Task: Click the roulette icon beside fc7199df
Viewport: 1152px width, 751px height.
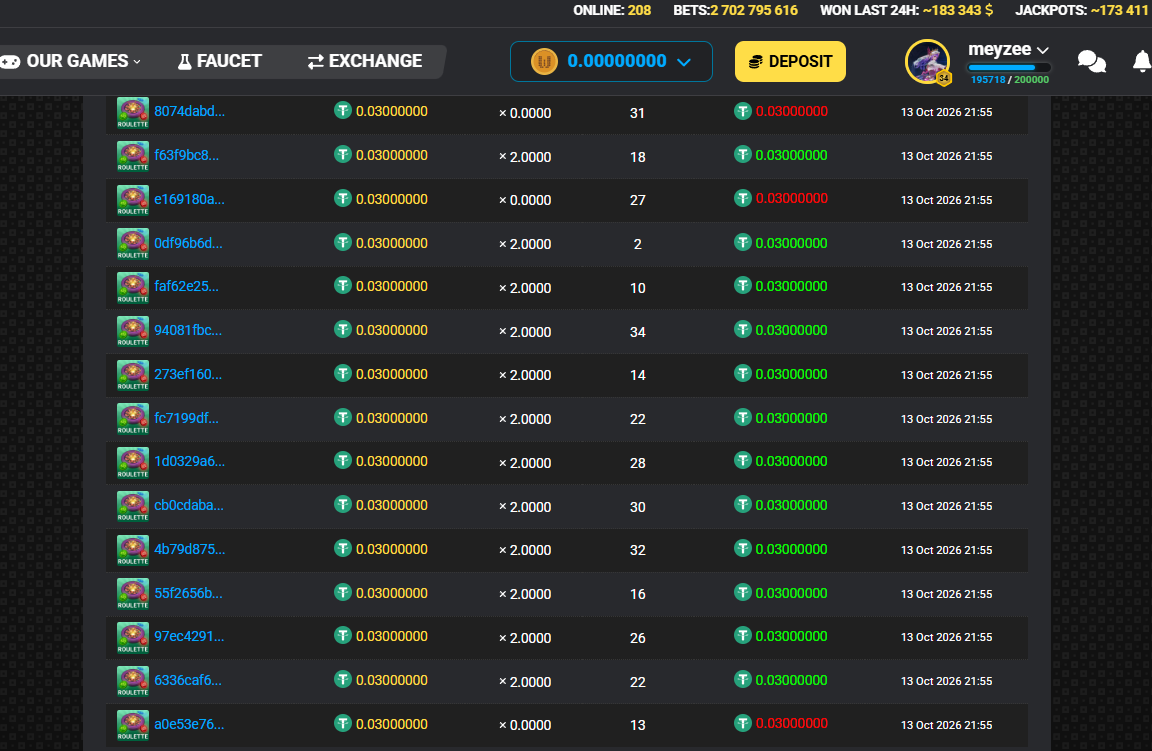Action: click(x=133, y=419)
